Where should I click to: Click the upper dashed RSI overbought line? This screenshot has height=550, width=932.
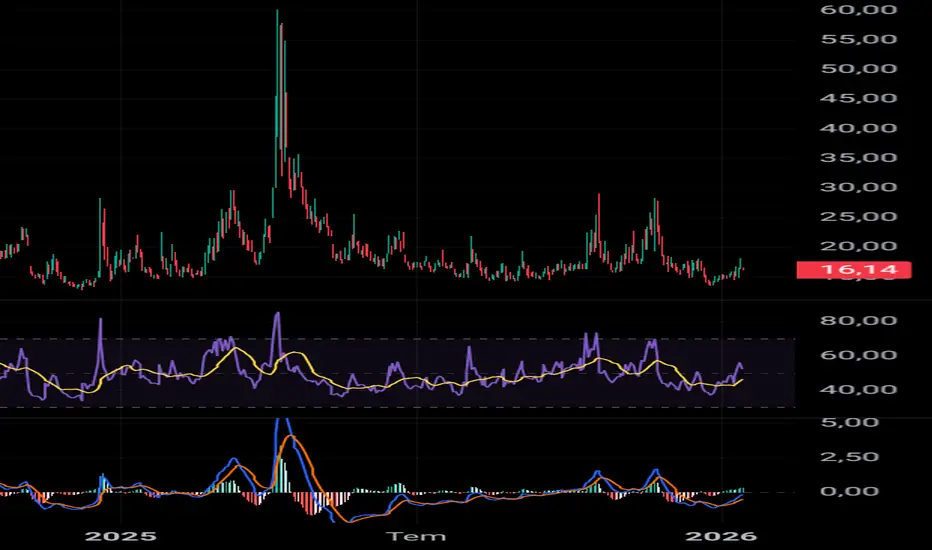(x=397, y=339)
